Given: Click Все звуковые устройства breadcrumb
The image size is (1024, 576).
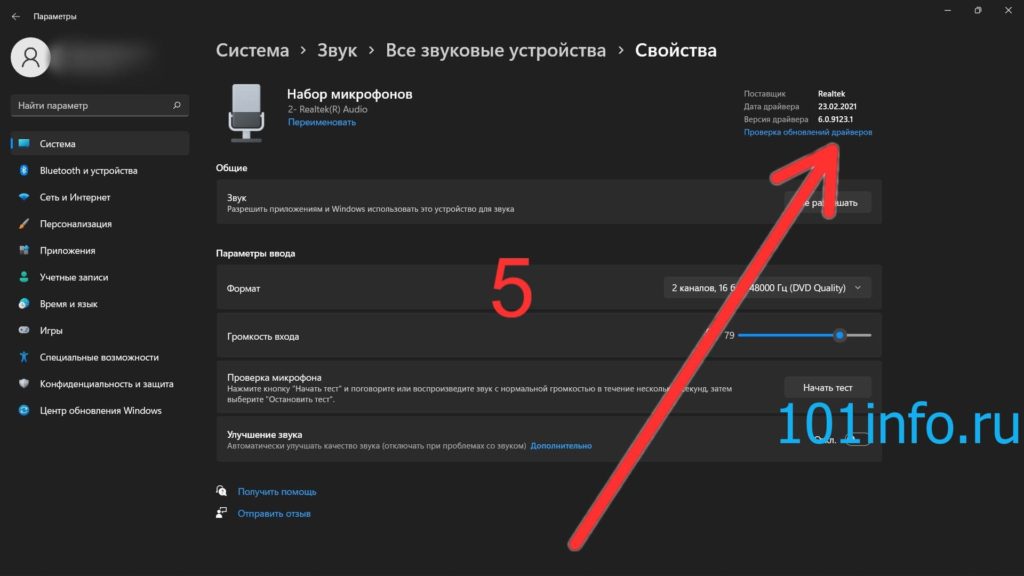Looking at the screenshot, I should click(x=496, y=50).
